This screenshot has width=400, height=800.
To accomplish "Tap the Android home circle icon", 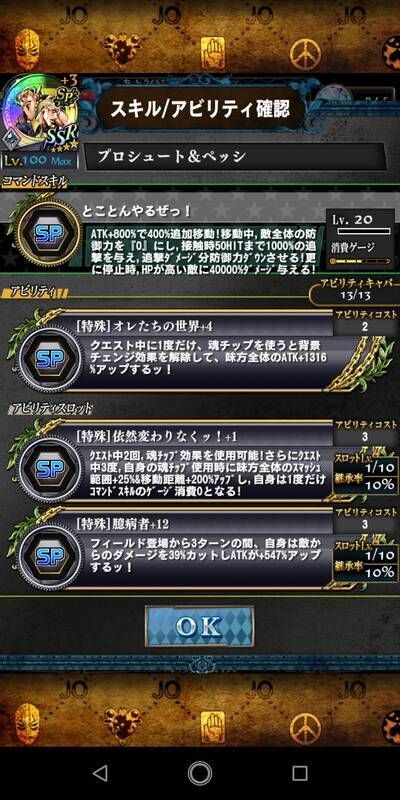I will (x=200, y=773).
